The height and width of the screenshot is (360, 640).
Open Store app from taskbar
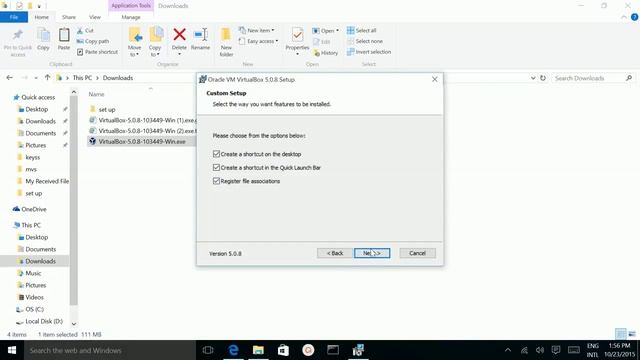coord(283,350)
